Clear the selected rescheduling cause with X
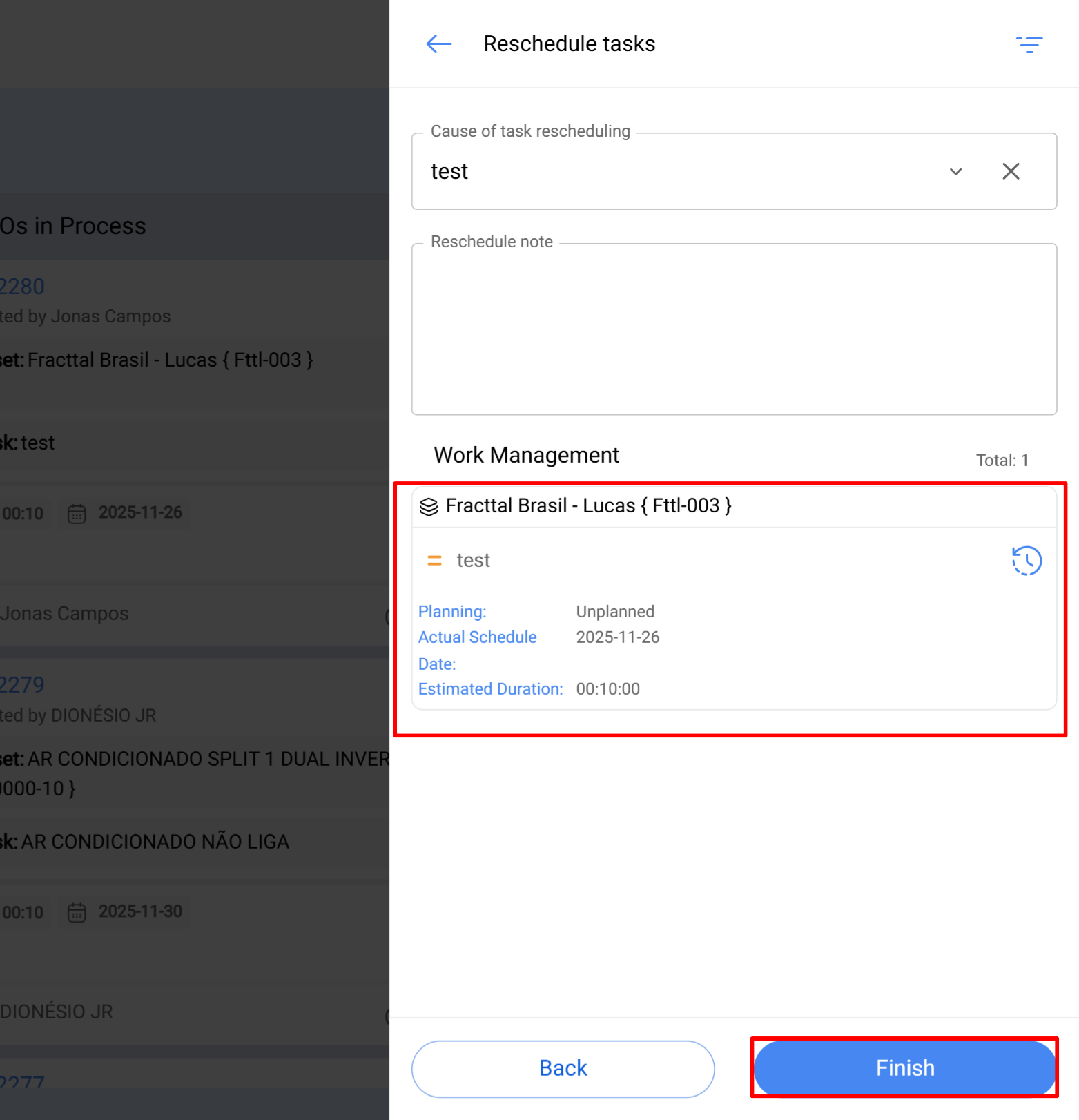Image resolution: width=1079 pixels, height=1120 pixels. click(x=1011, y=171)
